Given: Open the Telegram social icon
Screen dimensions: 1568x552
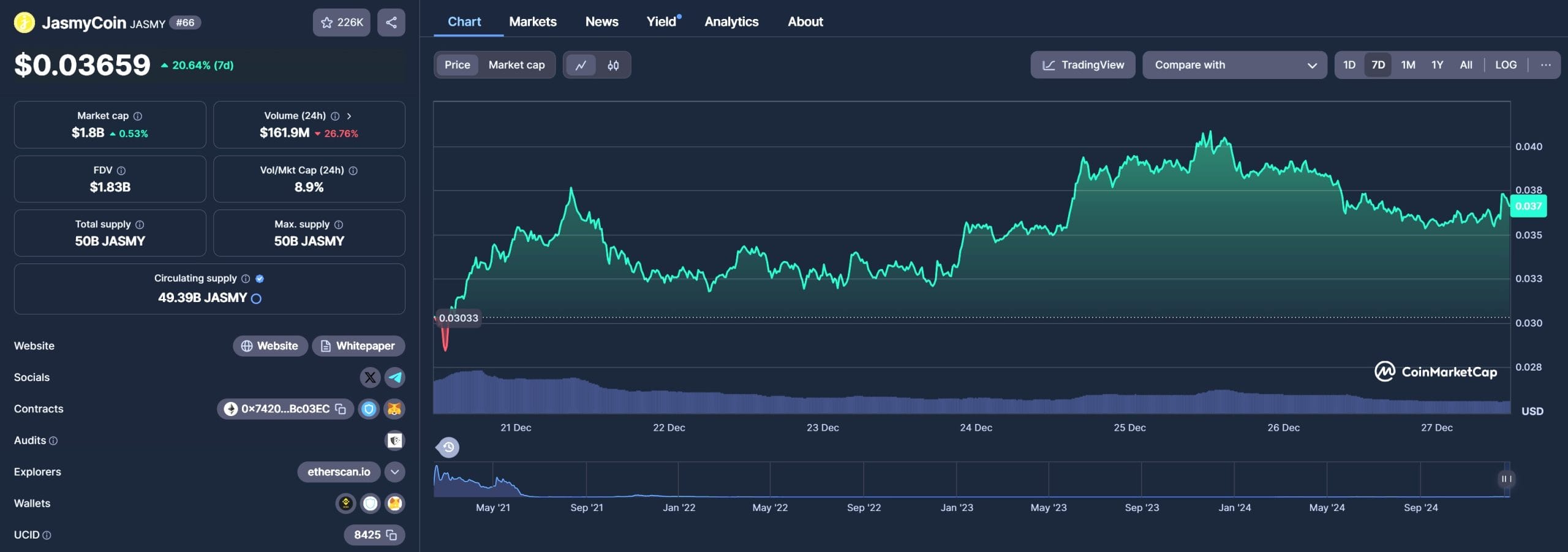Looking at the screenshot, I should pyautogui.click(x=395, y=377).
